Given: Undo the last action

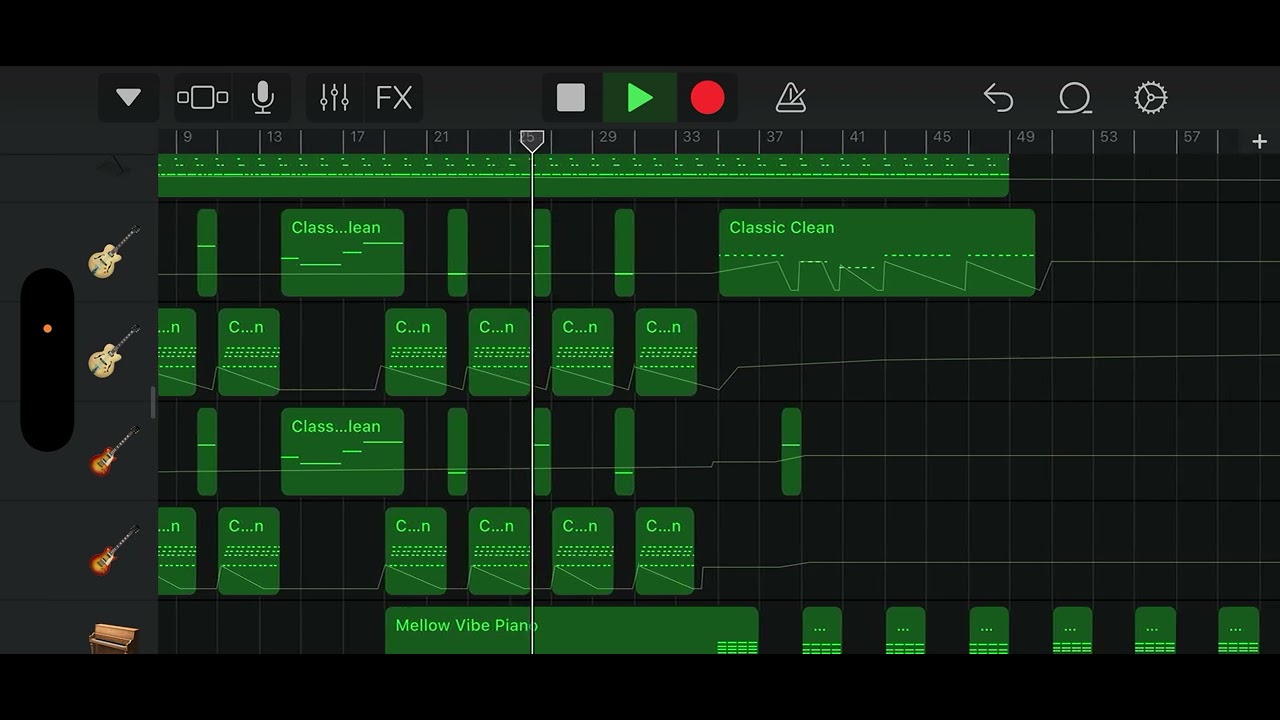Looking at the screenshot, I should (999, 98).
